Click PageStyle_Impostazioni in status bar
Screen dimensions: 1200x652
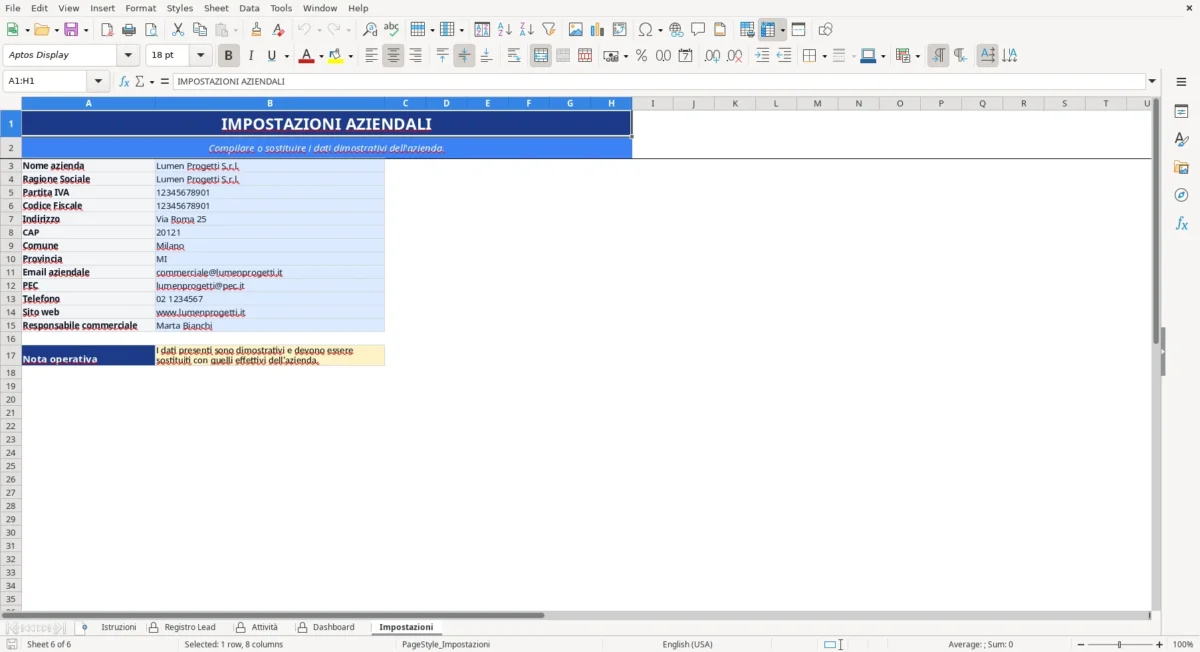click(446, 645)
